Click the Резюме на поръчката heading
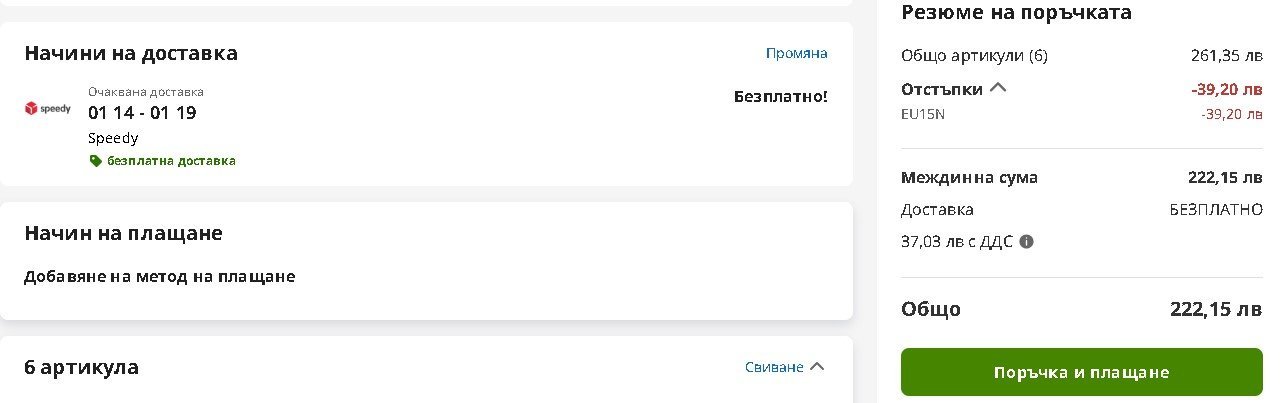This screenshot has height=403, width=1286. pos(1016,13)
